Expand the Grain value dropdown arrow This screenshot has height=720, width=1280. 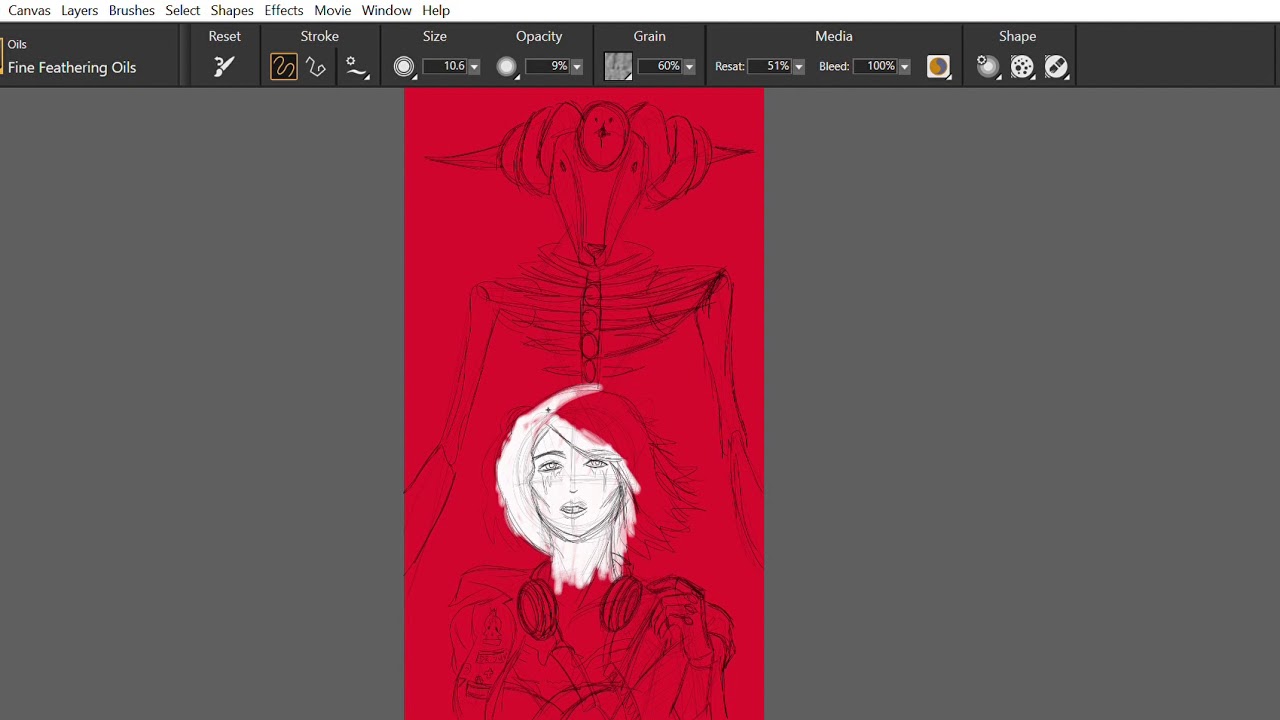689,67
